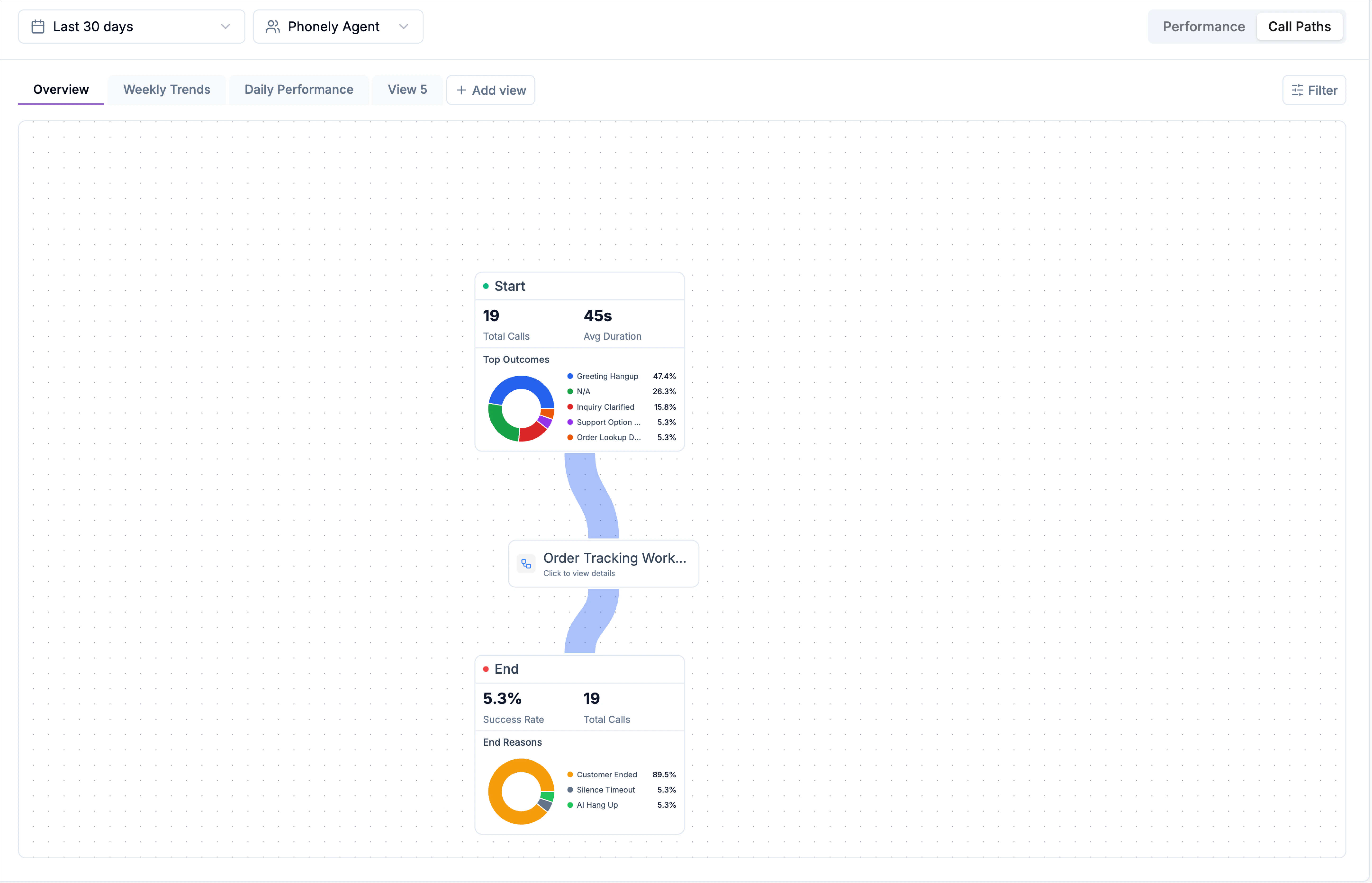This screenshot has height=883, width=1372.
Task: Switch to the Weekly Trends tab
Action: (167, 90)
